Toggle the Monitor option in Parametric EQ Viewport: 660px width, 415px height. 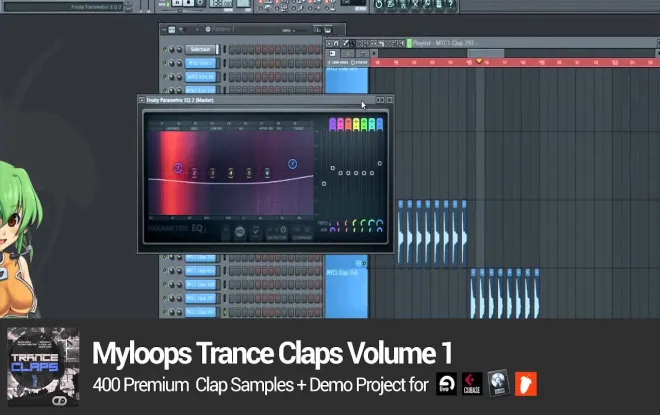[277, 233]
